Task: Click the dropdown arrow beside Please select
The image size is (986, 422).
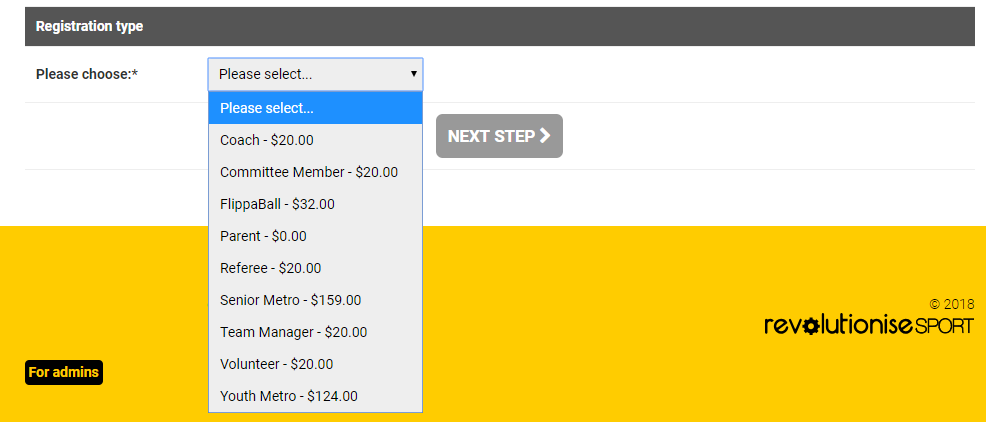Action: click(414, 74)
